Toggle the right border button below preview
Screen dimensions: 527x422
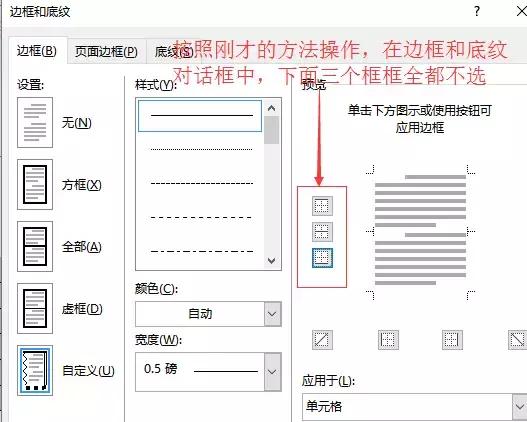coord(452,340)
